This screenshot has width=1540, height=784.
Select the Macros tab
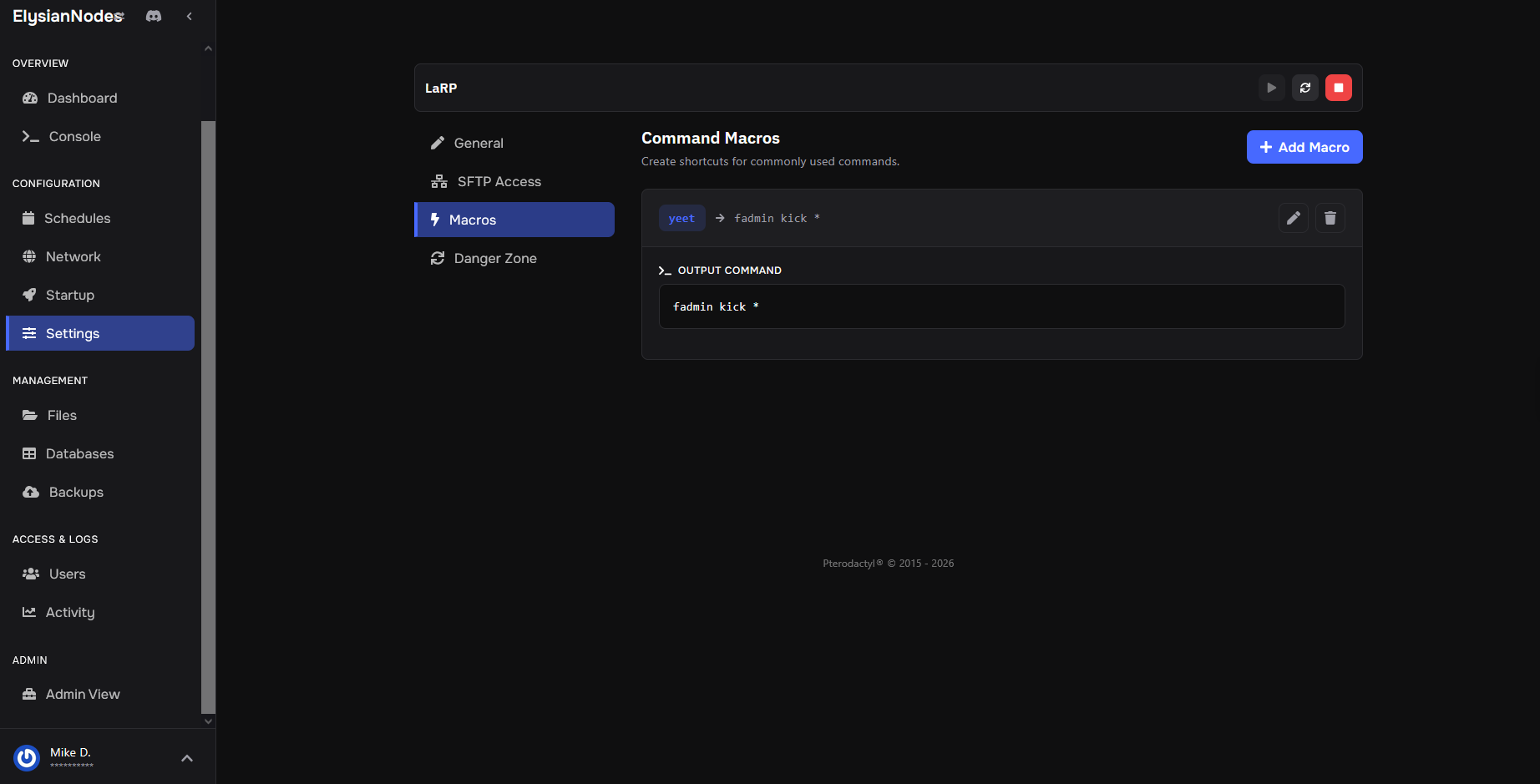pyautogui.click(x=514, y=220)
